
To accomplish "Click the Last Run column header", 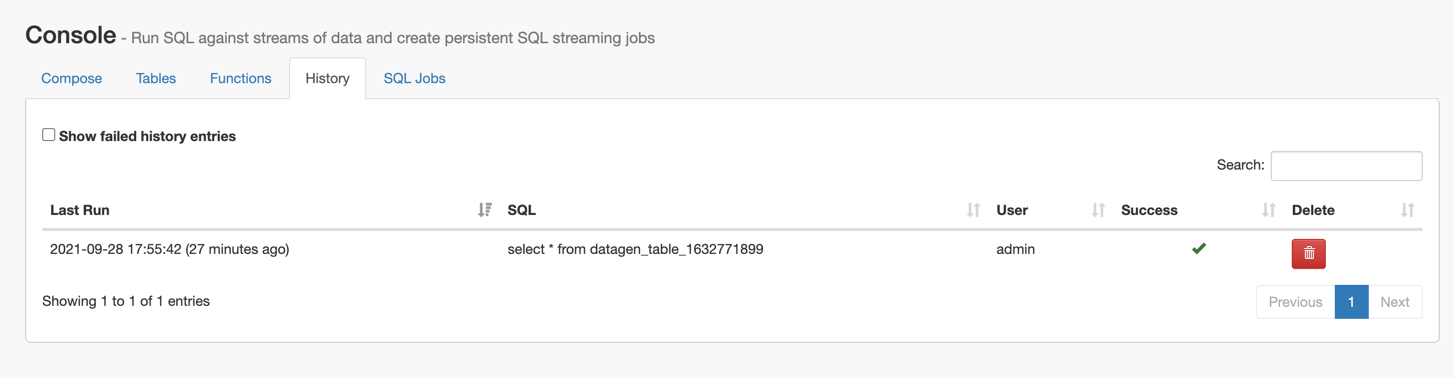I will (80, 210).
